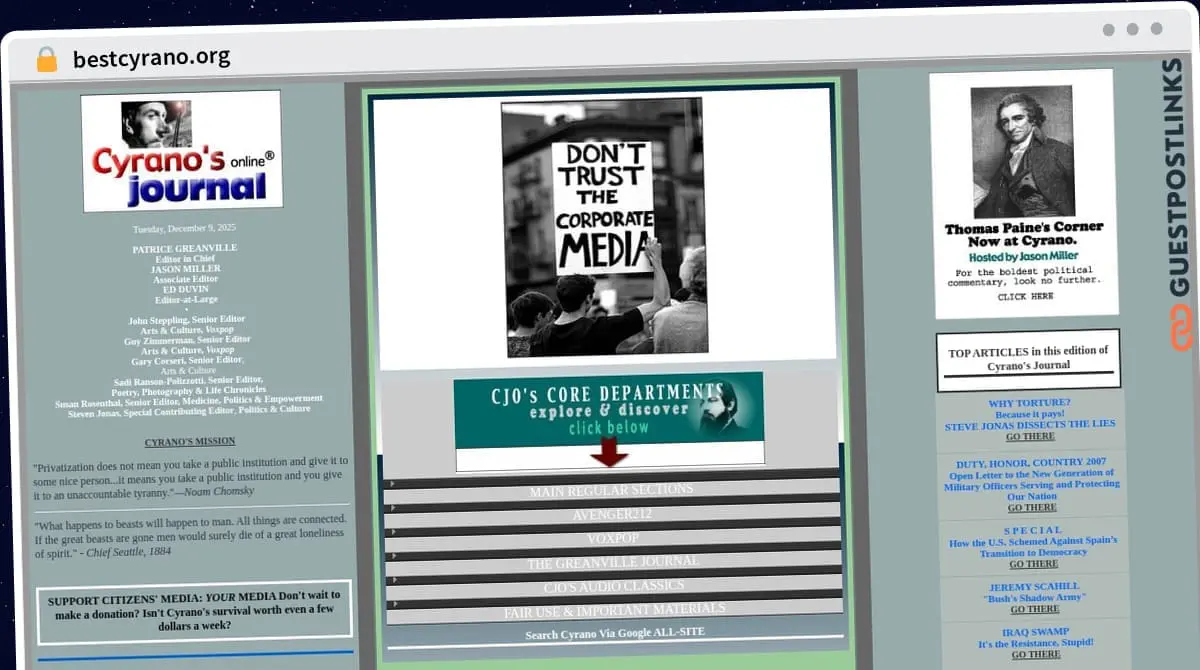Click the date Tuesday, December 9, 2025
The height and width of the screenshot is (670, 1200).
[x=185, y=228]
